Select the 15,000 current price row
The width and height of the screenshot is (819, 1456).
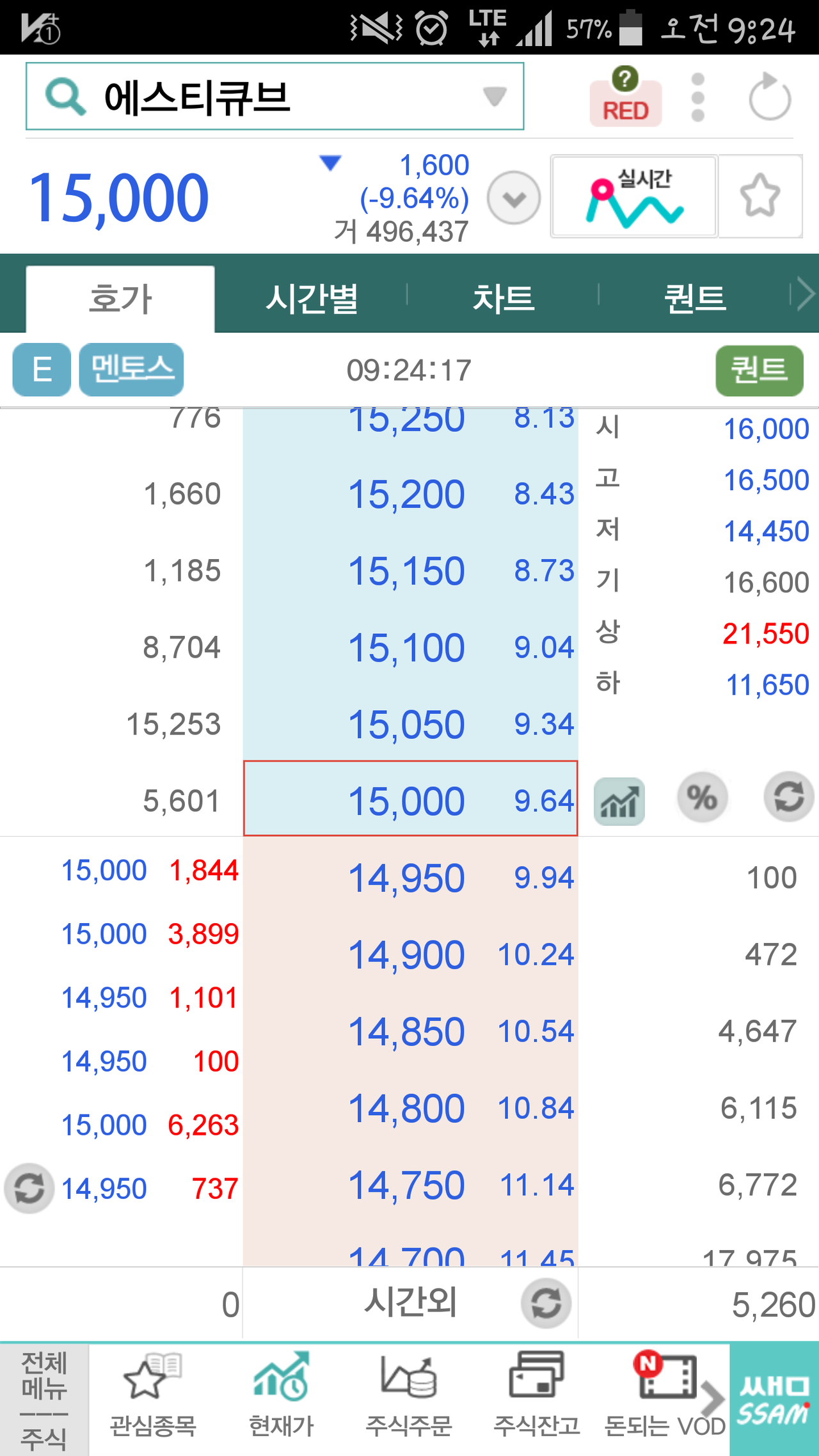[410, 799]
